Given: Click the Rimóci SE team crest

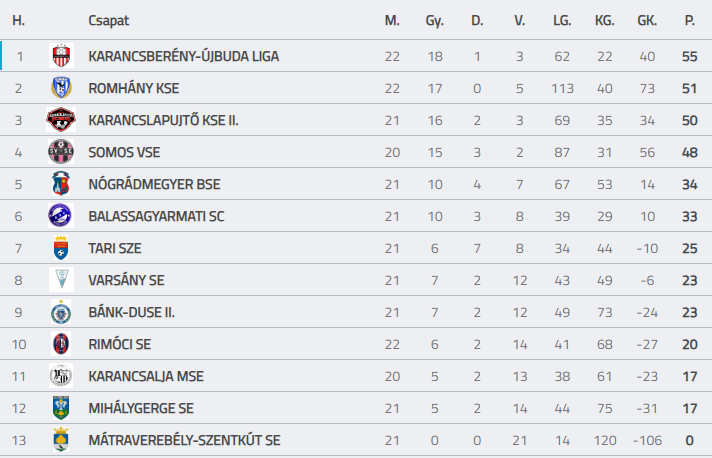Looking at the screenshot, I should pyautogui.click(x=61, y=344).
